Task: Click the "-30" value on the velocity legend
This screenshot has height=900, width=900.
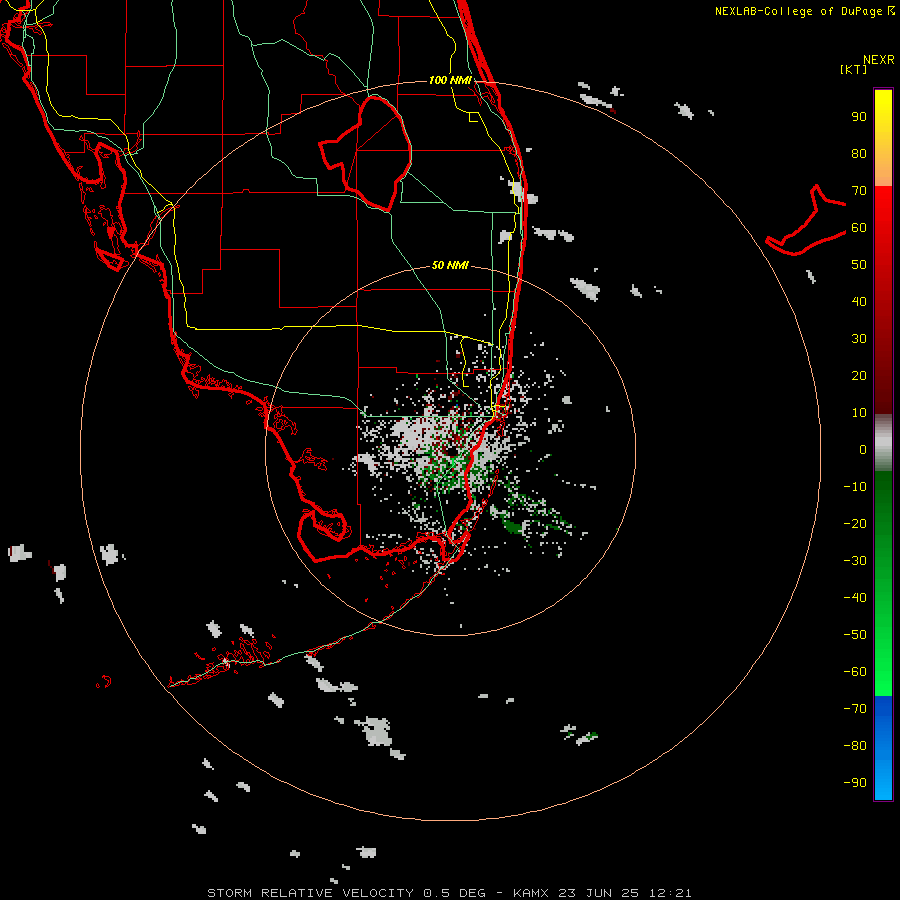Action: pyautogui.click(x=855, y=561)
